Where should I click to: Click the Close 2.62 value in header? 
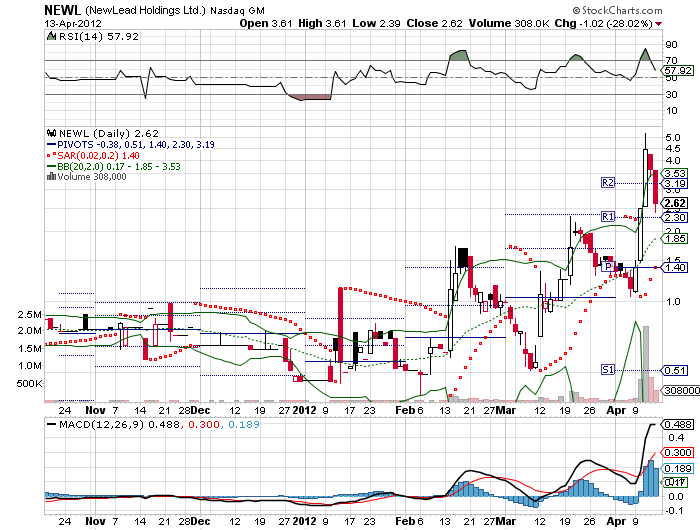[x=434, y=23]
